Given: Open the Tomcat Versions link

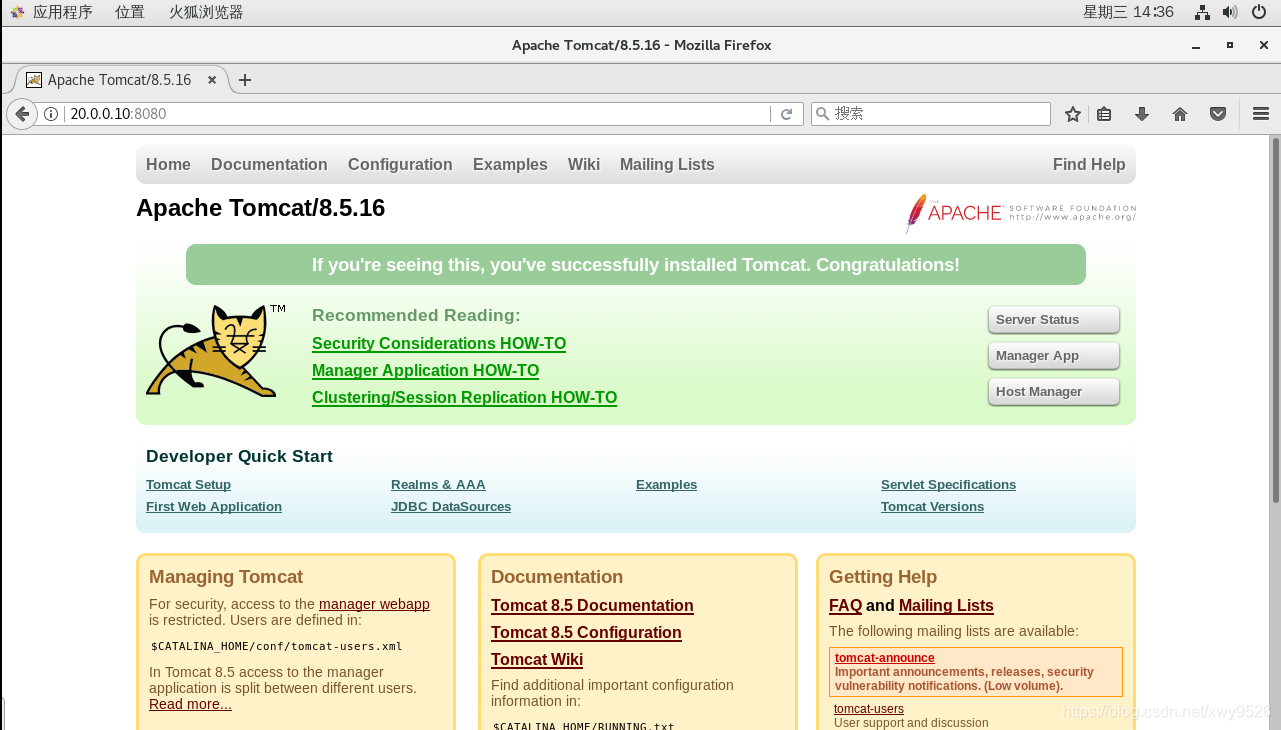Looking at the screenshot, I should (x=932, y=507).
